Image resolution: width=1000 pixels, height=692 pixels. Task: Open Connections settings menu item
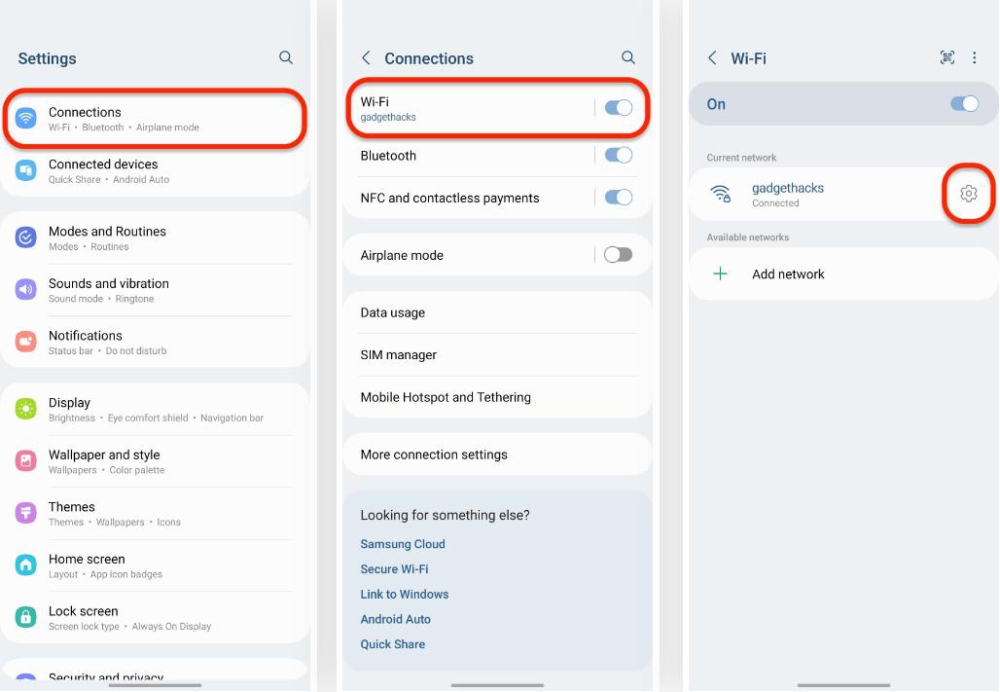tap(153, 119)
